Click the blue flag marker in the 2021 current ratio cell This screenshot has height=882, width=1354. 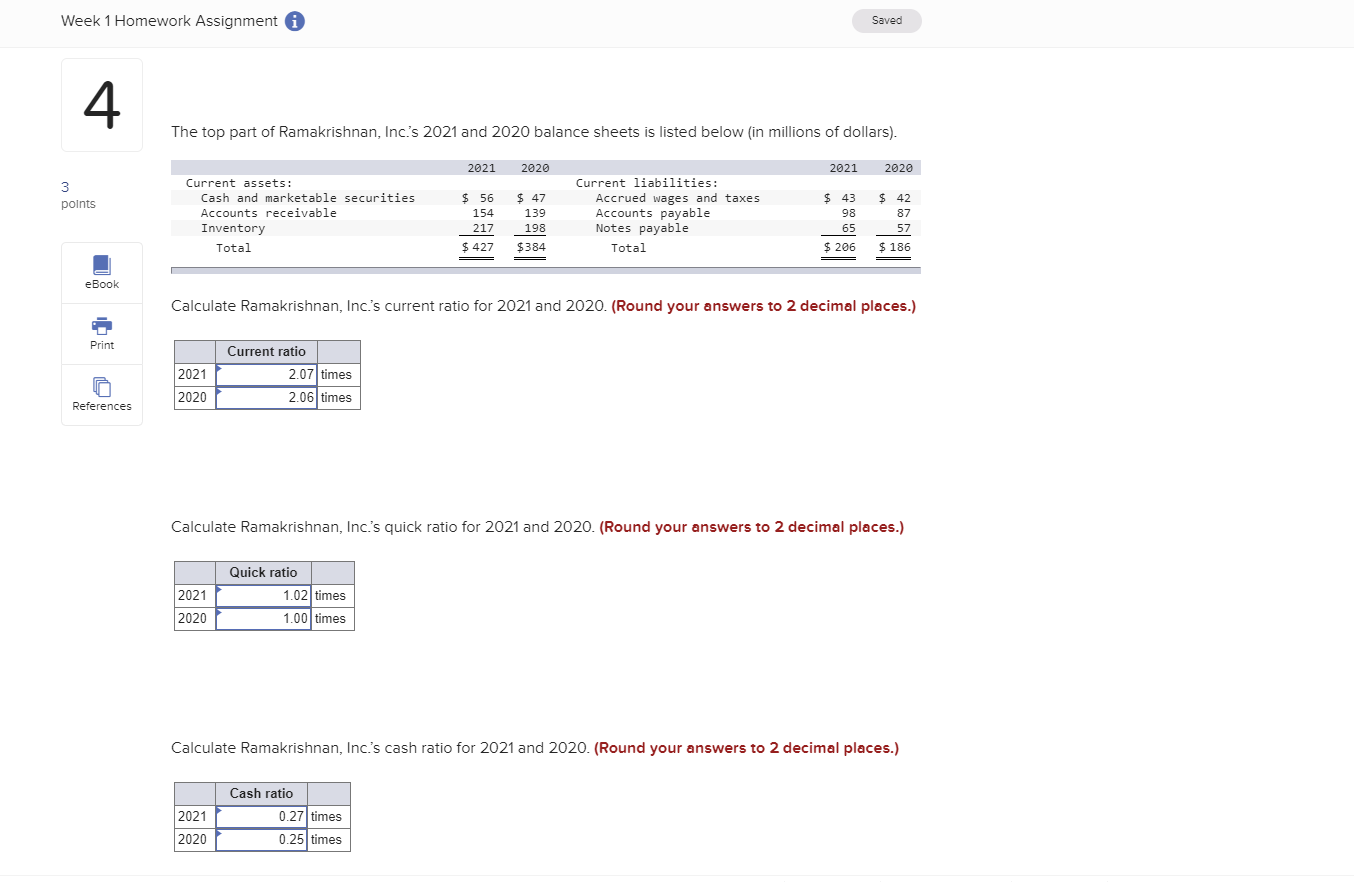(x=221, y=369)
